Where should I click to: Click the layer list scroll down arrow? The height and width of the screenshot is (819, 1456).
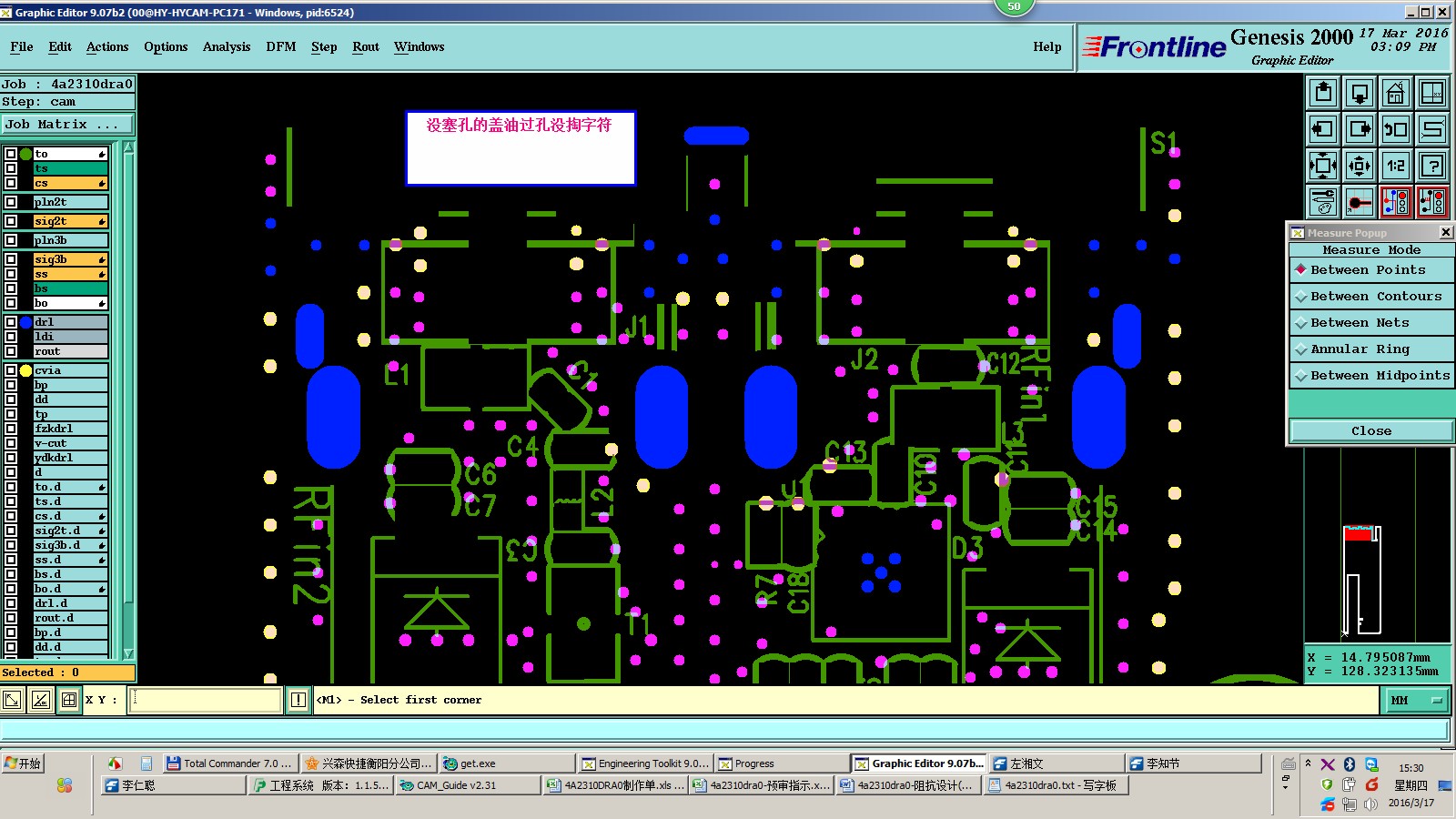[128, 653]
